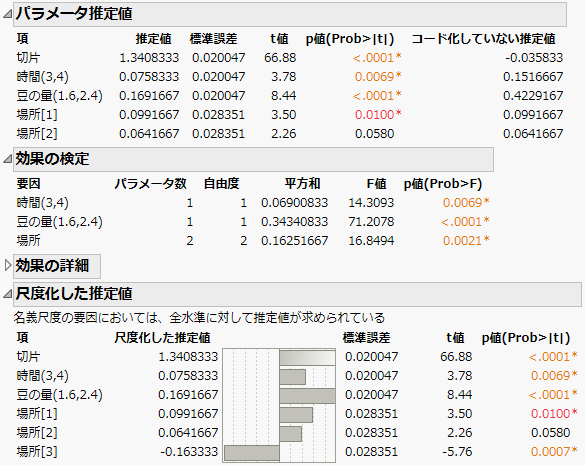This screenshot has width=585, height=465.
Task: Click 標準誤差 header in scaled estimates table
Action: tap(366, 338)
